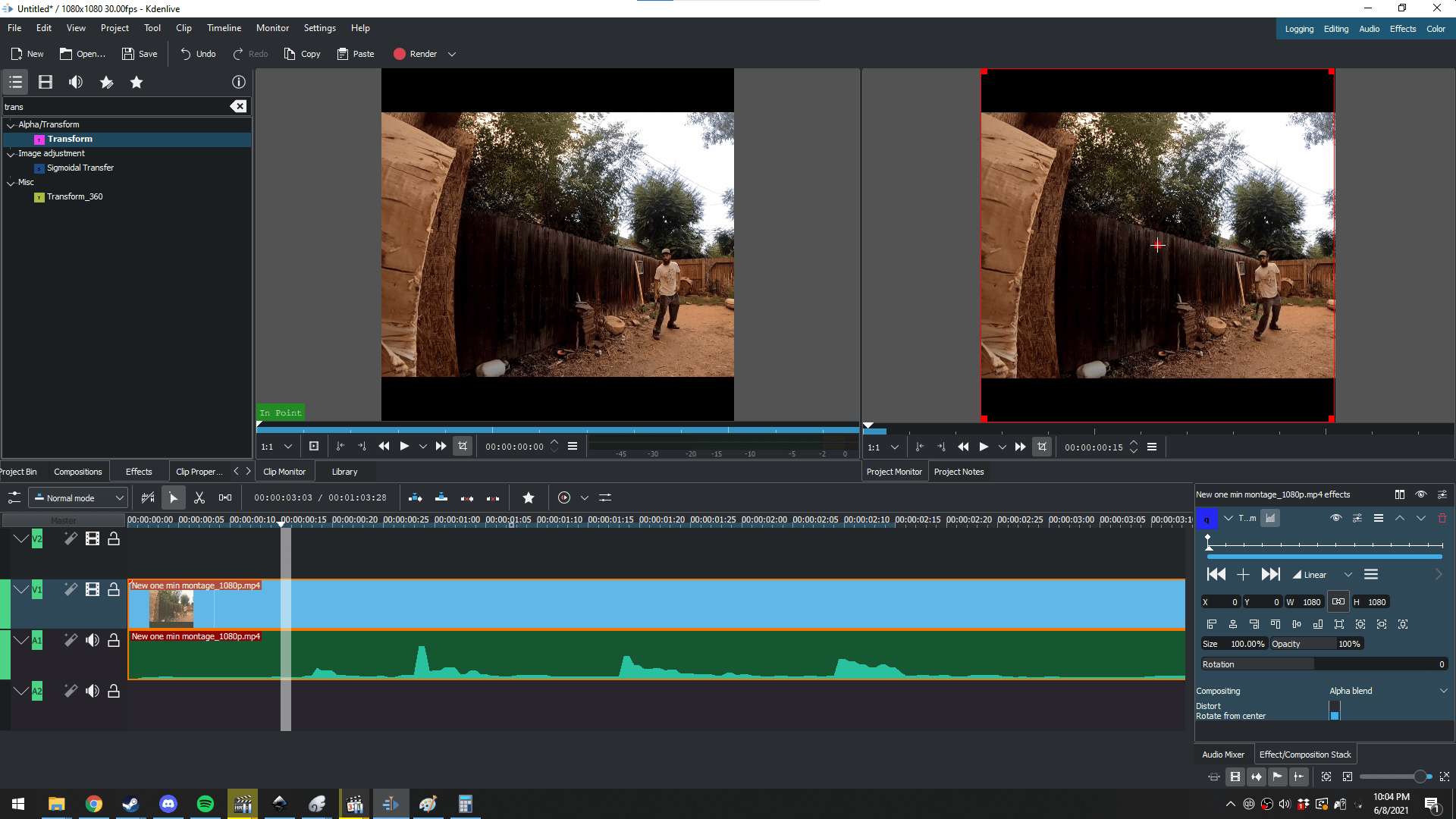Add a keyframe with the plus icon
Image resolution: width=1456 pixels, height=819 pixels.
click(1244, 575)
